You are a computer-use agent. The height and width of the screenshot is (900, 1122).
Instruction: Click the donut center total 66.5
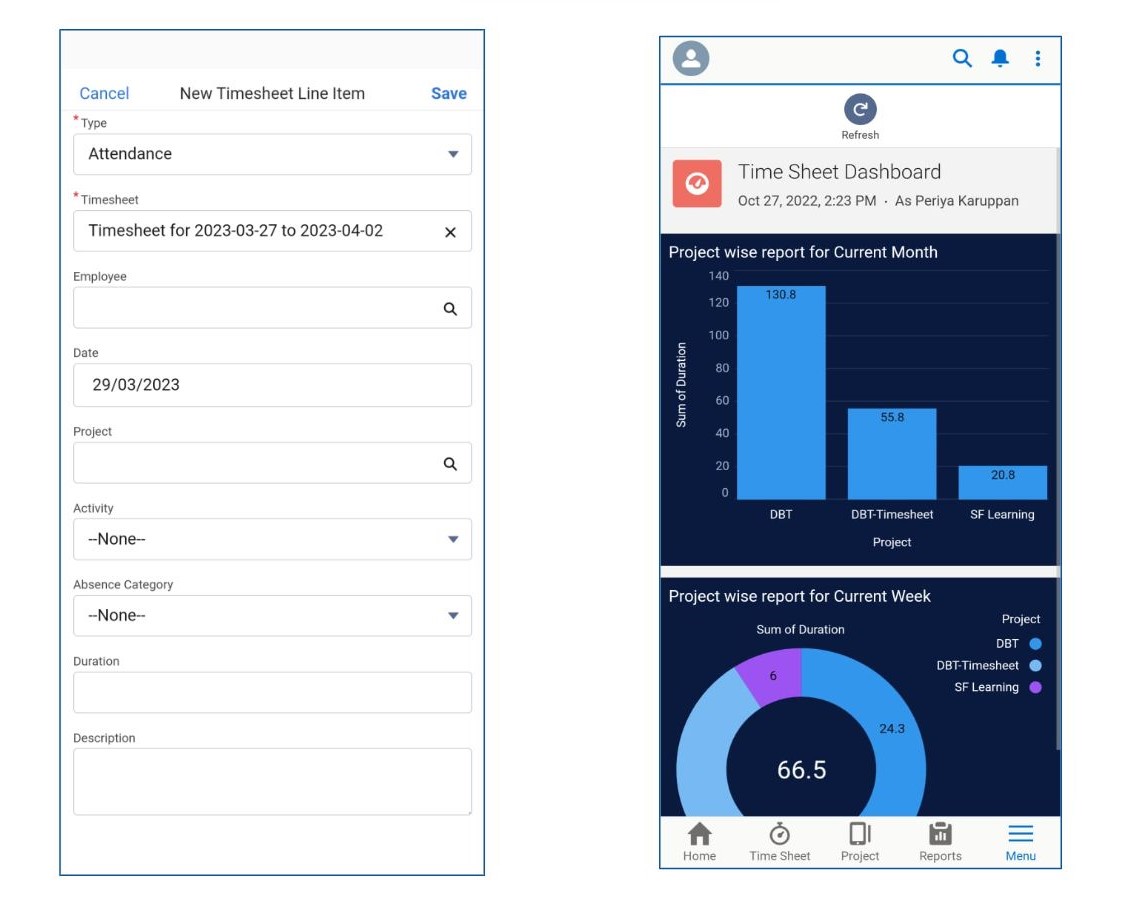tap(801, 770)
